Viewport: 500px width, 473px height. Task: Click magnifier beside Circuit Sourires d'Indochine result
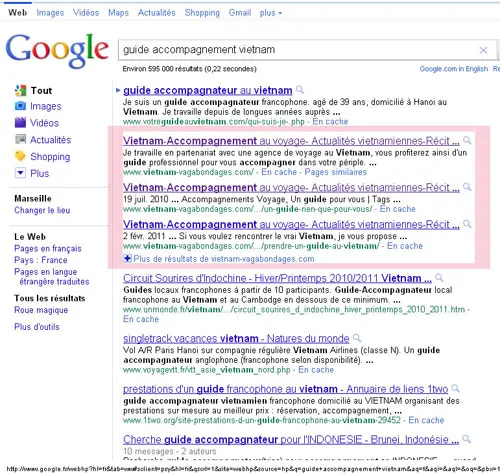[x=439, y=277]
